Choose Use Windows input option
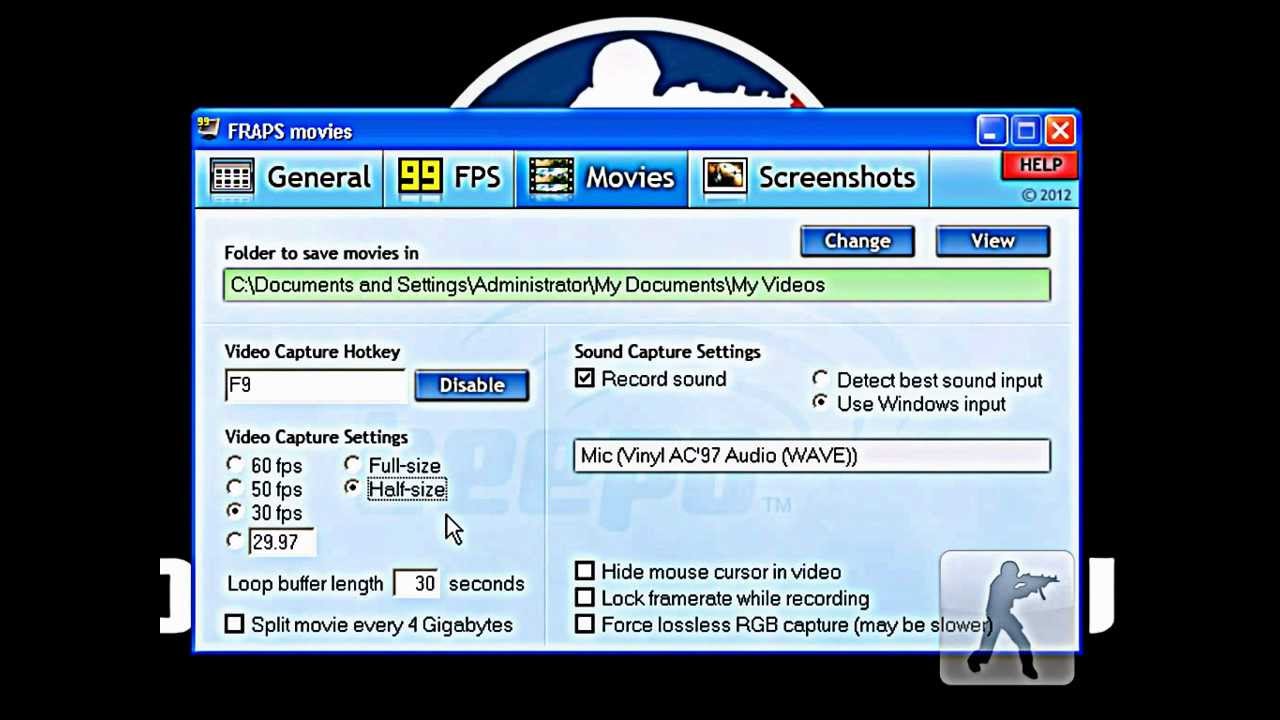The width and height of the screenshot is (1280, 720). (820, 403)
